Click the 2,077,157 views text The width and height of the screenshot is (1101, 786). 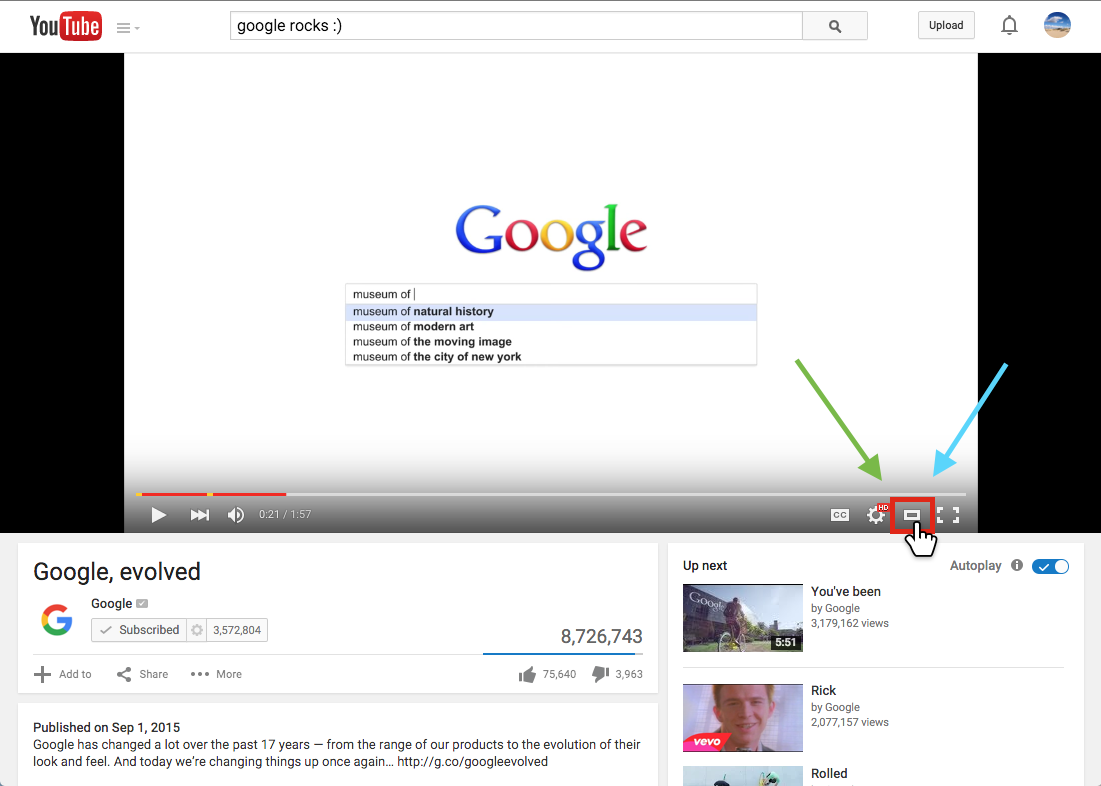[850, 722]
